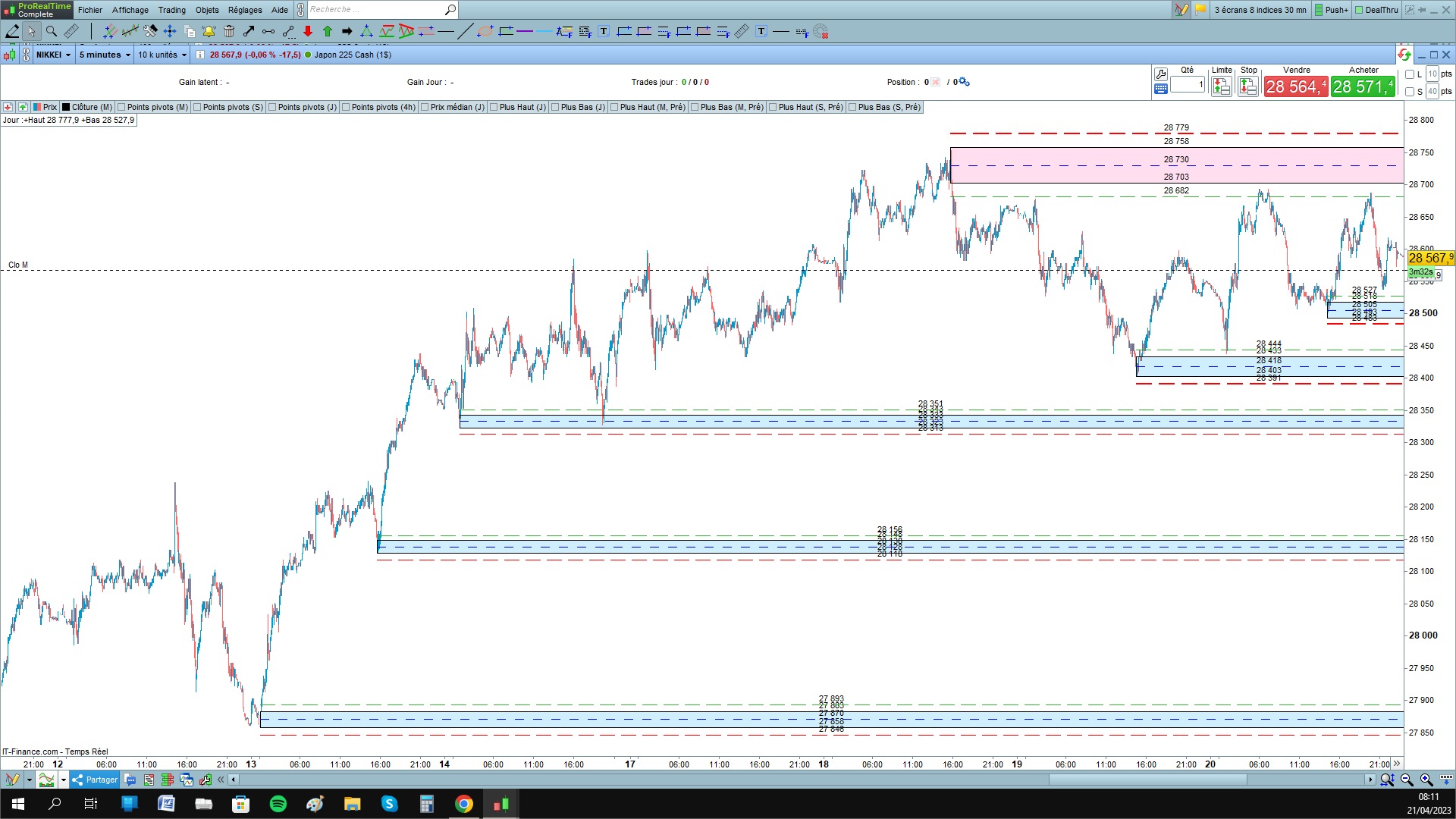This screenshot has width=1456, height=819.
Task: Toggle Points pivots (M) checkbox
Action: tap(122, 107)
